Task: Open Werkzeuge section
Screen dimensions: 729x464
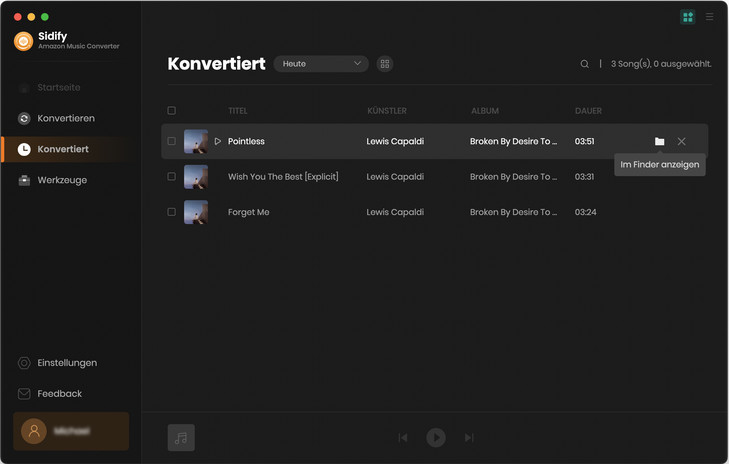Action: coord(62,180)
